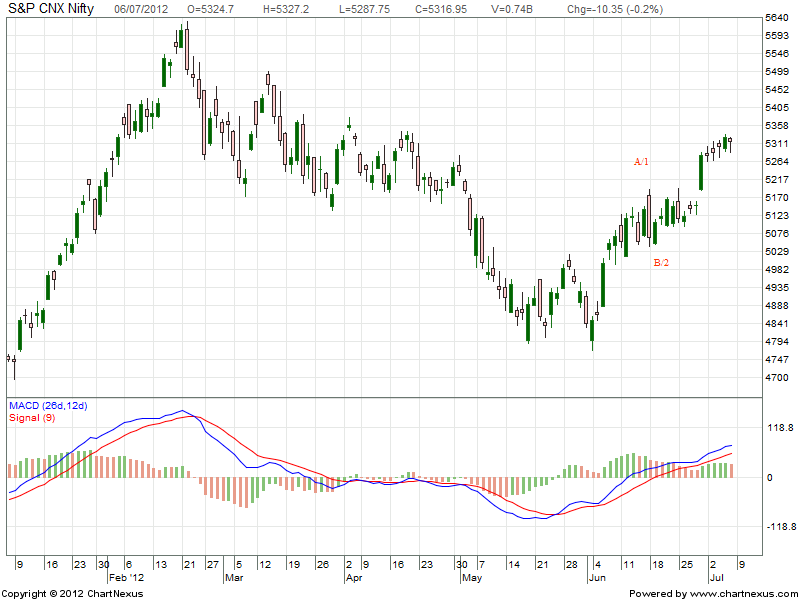Select the 06/07/2012 date in header
This screenshot has width=800, height=600.
tap(141, 9)
